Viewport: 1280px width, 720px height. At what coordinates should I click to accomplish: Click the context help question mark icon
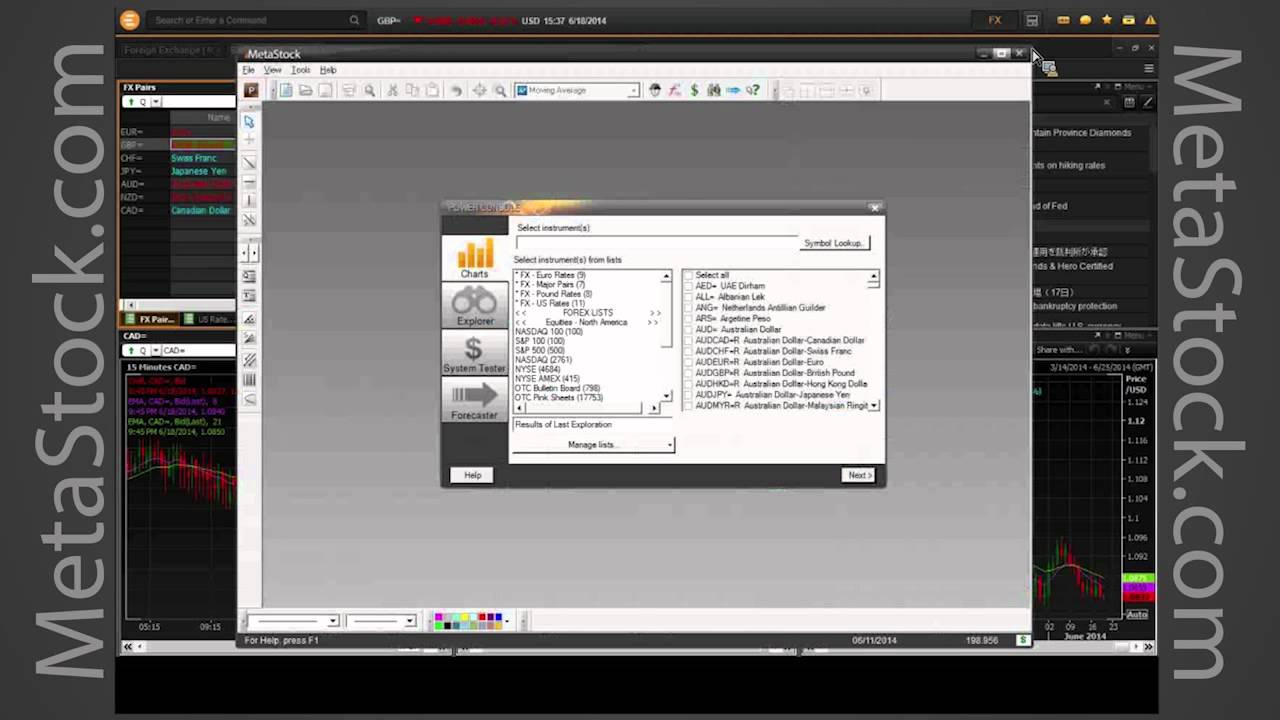pos(753,90)
